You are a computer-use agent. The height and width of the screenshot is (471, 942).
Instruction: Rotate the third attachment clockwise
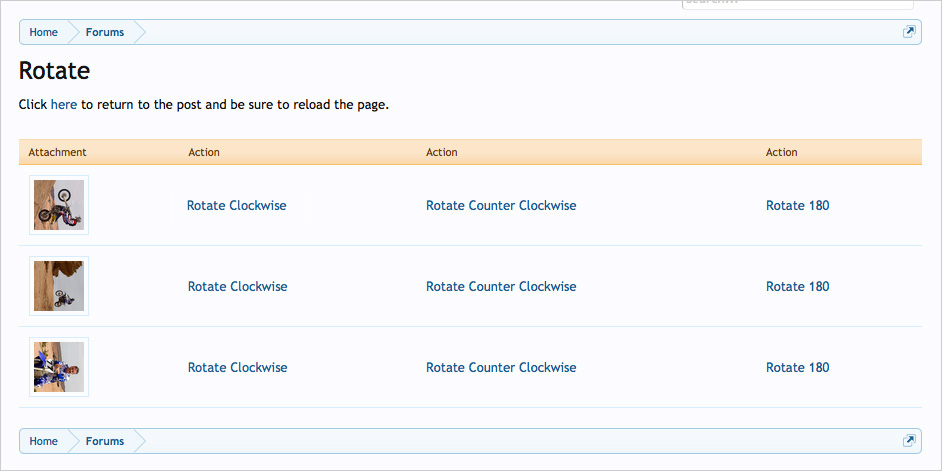pos(237,367)
